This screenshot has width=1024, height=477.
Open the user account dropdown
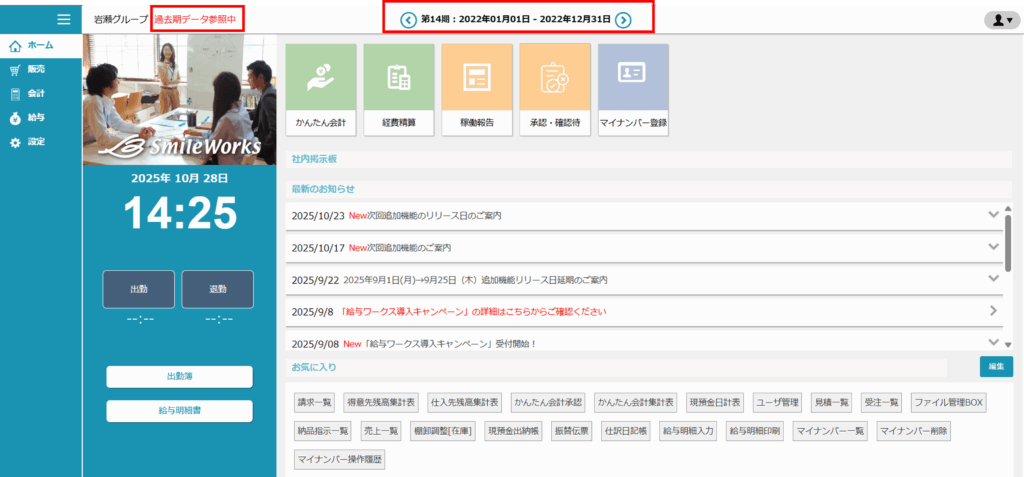(x=999, y=20)
